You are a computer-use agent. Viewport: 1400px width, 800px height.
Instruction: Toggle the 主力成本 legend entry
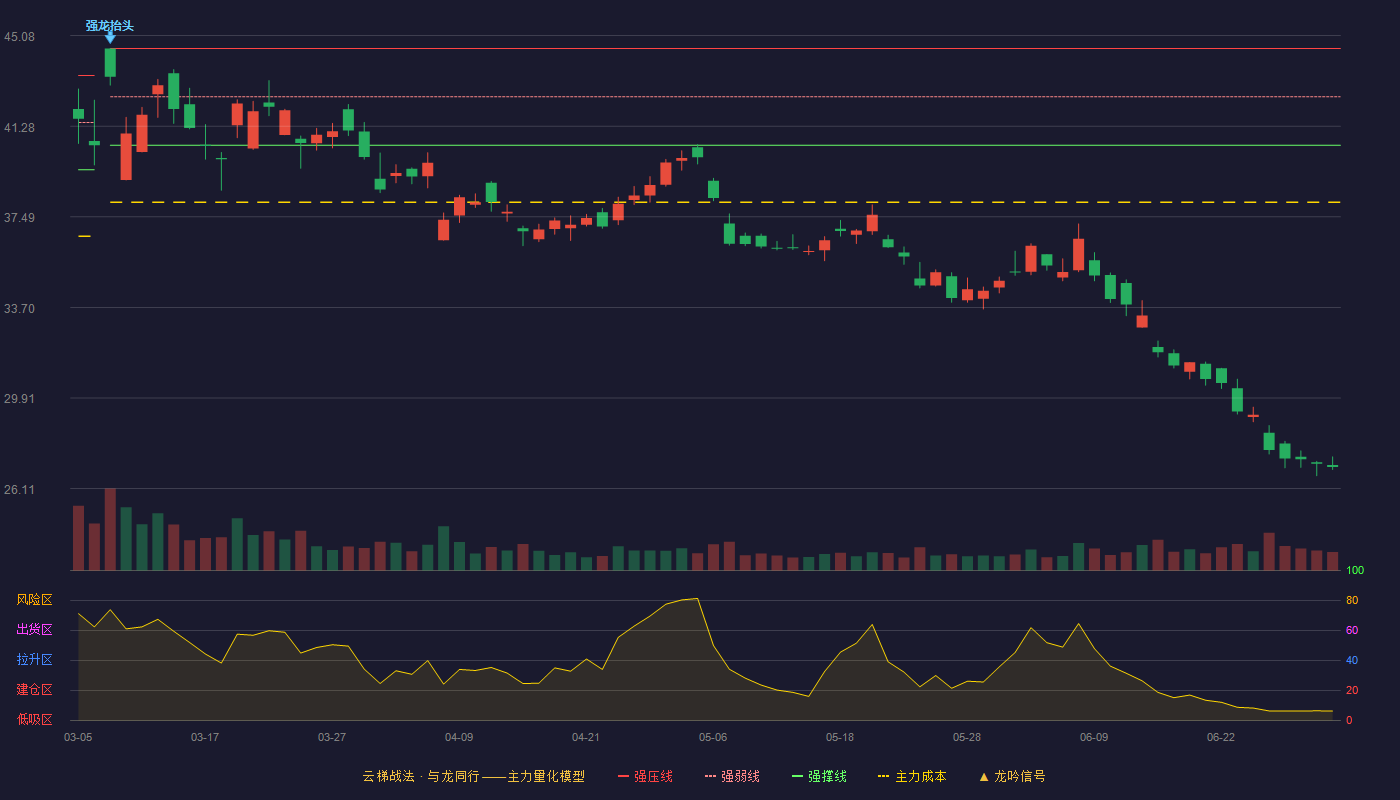[912, 776]
